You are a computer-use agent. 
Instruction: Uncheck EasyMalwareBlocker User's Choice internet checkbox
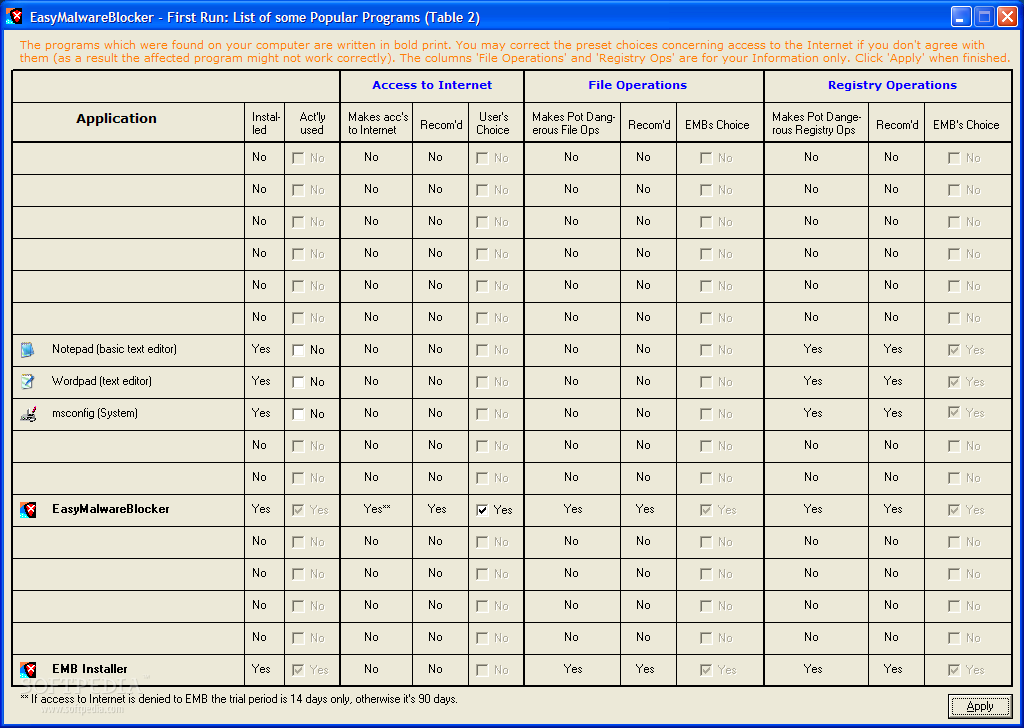coord(482,510)
